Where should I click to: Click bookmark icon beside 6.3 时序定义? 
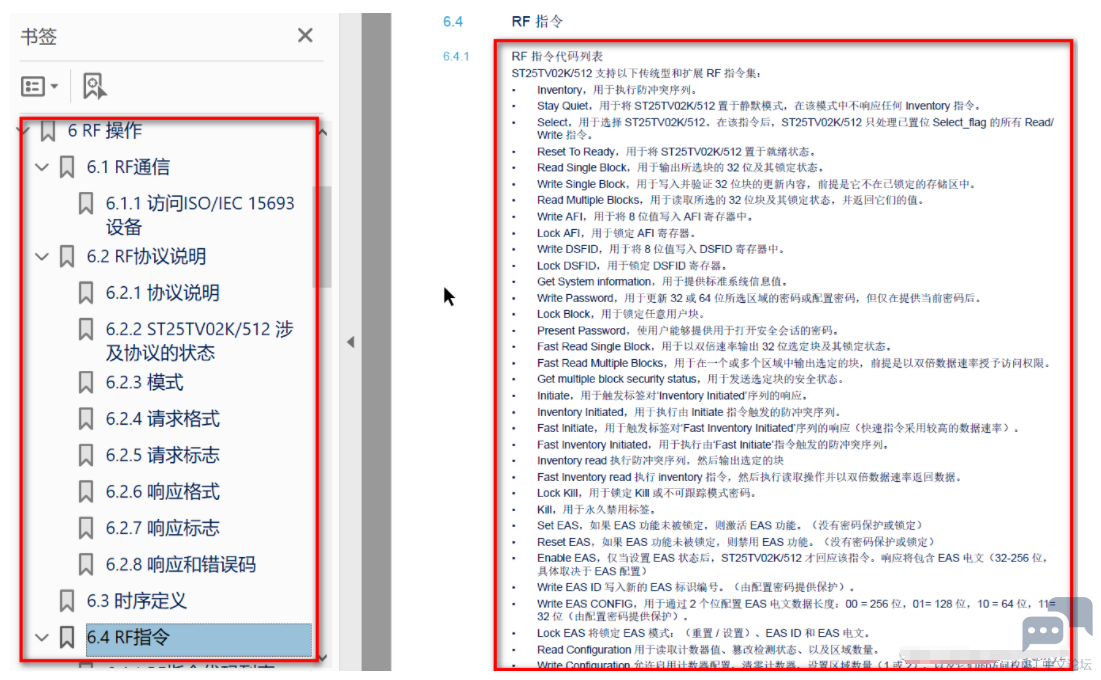[67, 601]
